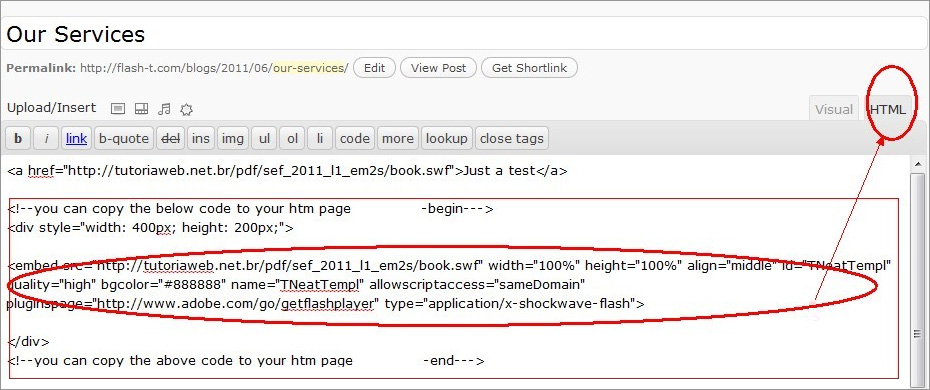Click the Add Video upload icon

pos(141,108)
